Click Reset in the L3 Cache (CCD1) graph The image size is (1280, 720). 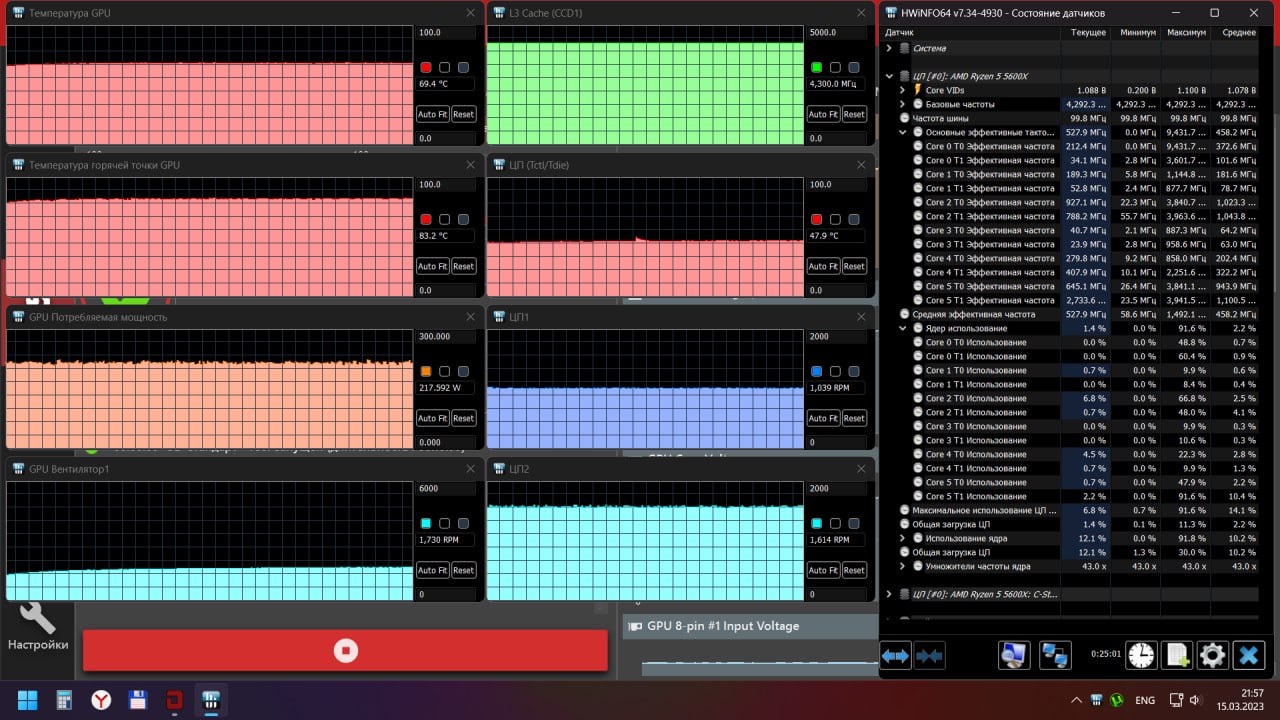click(x=854, y=114)
